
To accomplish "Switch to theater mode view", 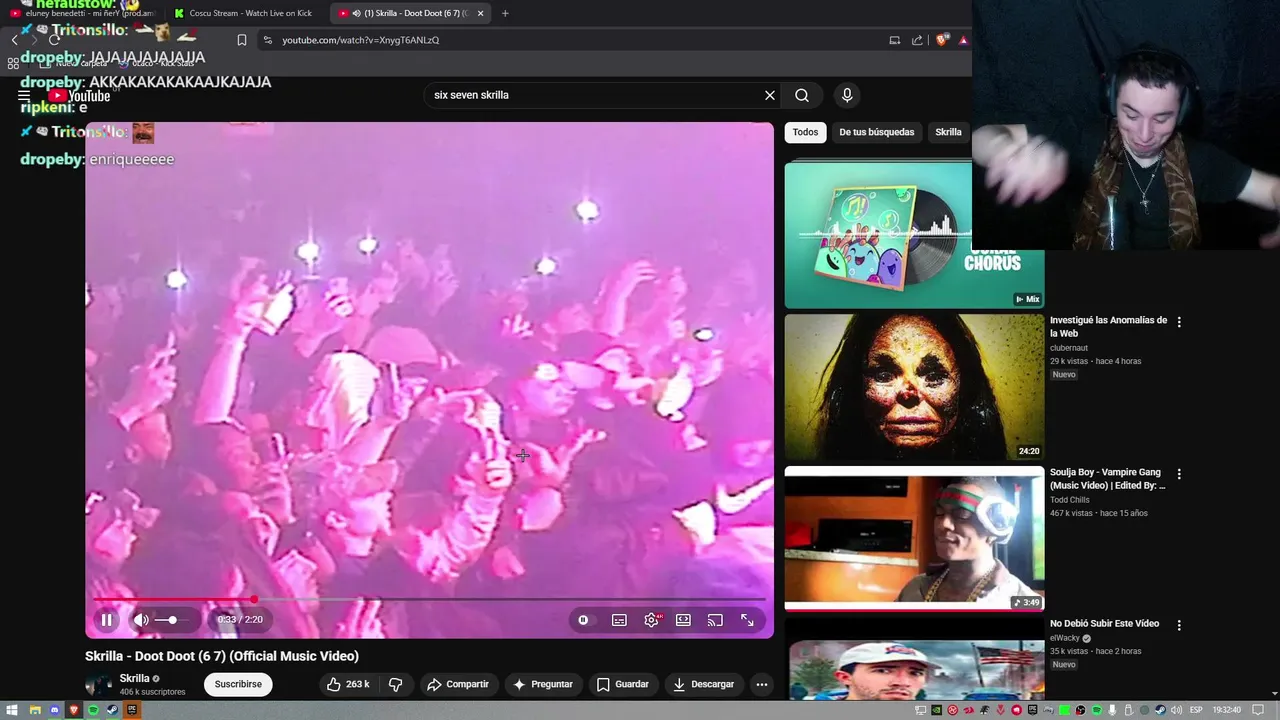I will pyautogui.click(x=683, y=620).
